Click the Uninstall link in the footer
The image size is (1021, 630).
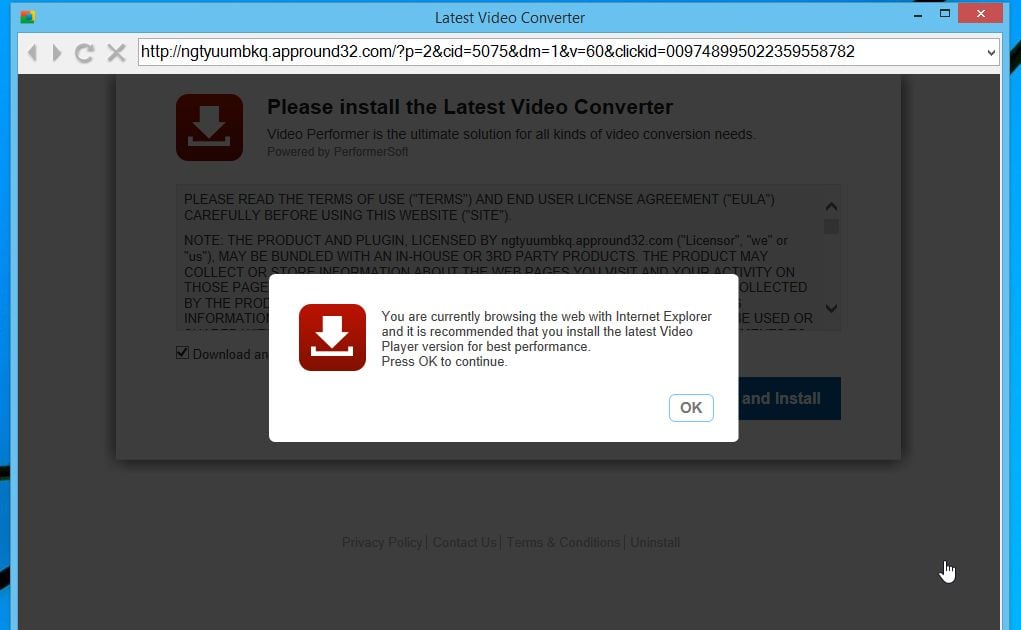coord(655,542)
